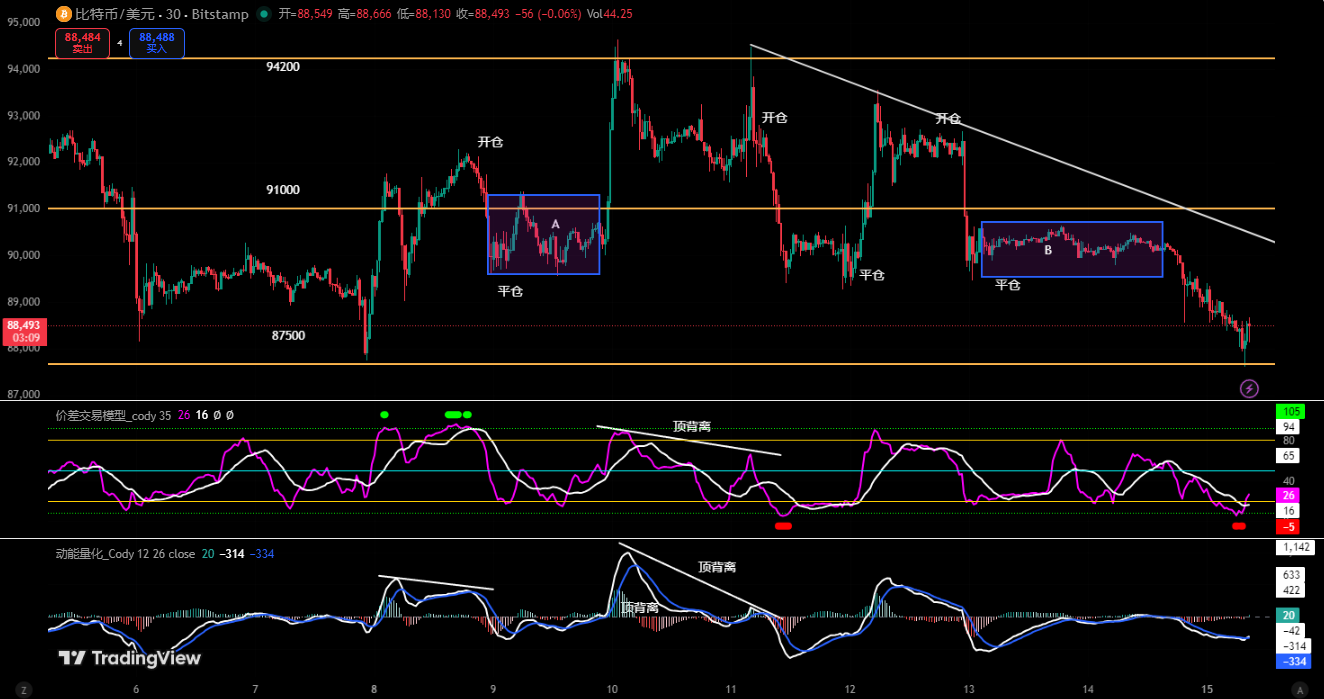Click the Ø value icon beside 价差交易模型 label
Viewport: 1324px width, 699px height.
(218, 414)
